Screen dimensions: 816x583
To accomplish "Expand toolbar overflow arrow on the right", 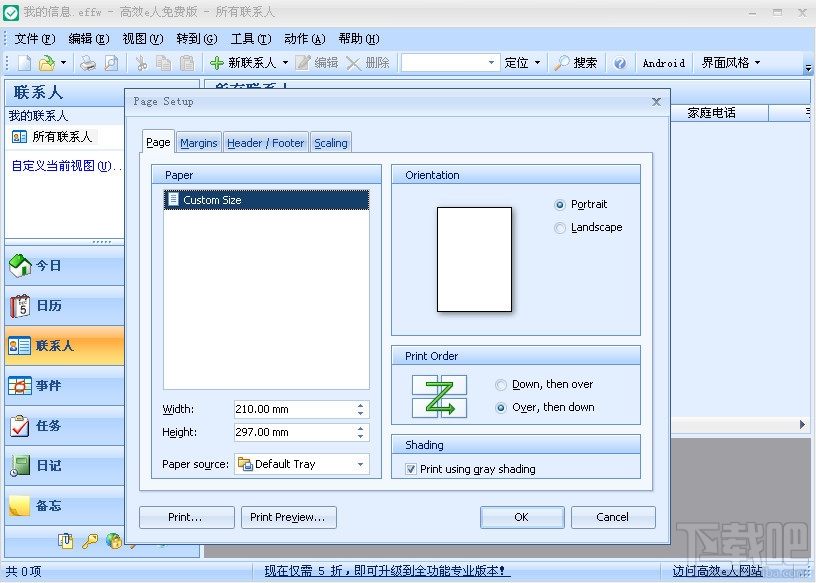I will pos(808,68).
